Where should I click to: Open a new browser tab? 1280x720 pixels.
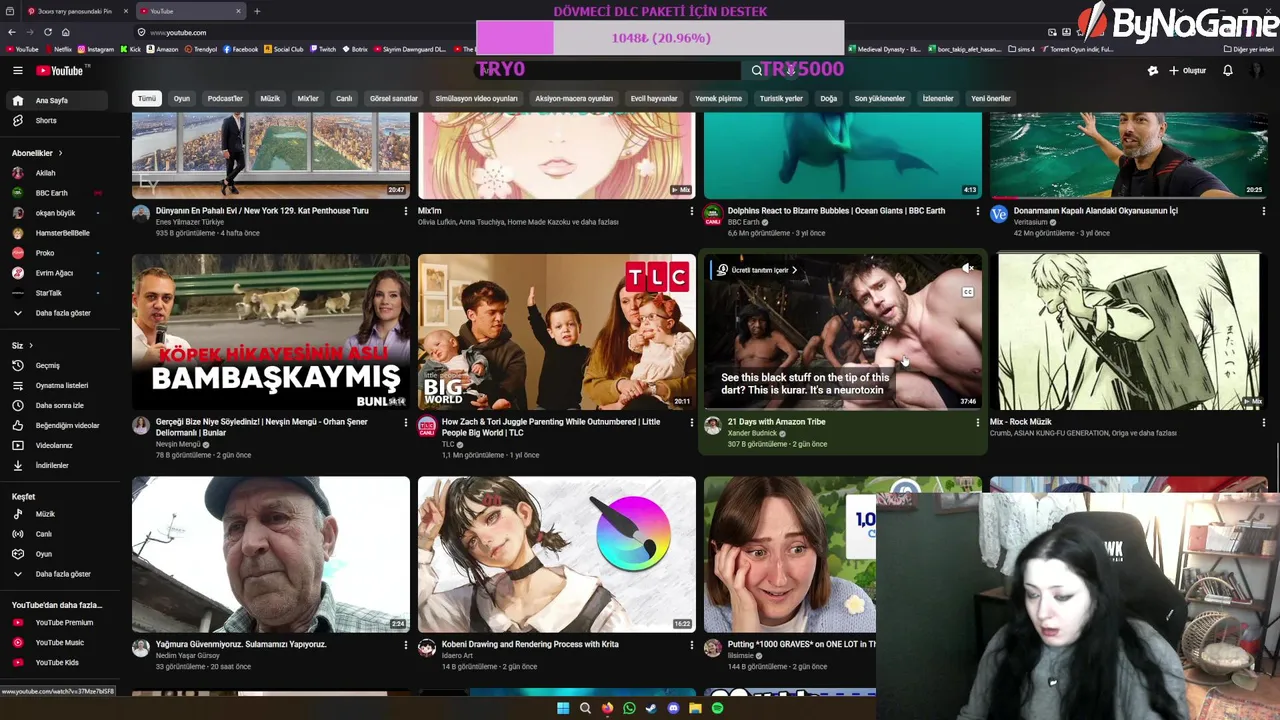257,11
